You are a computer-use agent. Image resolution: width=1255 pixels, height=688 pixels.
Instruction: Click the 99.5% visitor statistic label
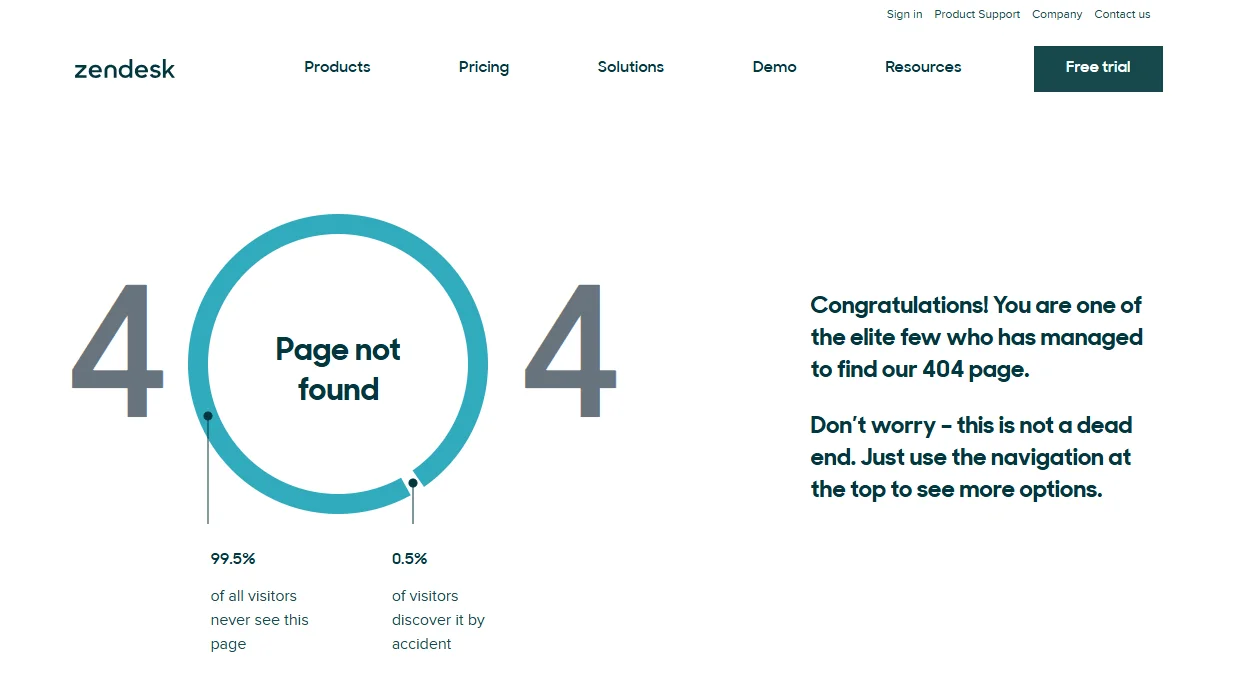232,559
